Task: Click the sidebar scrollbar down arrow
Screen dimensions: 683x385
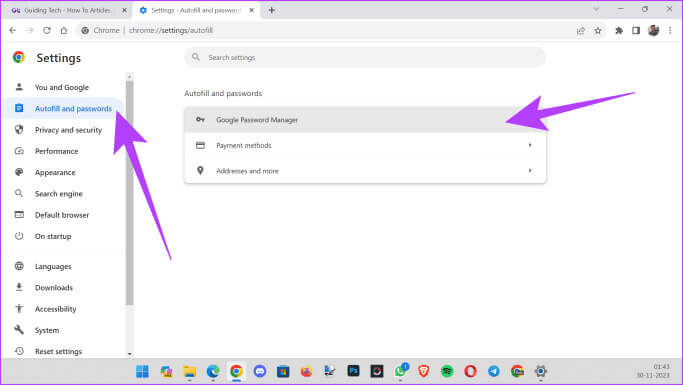Action: pos(129,354)
